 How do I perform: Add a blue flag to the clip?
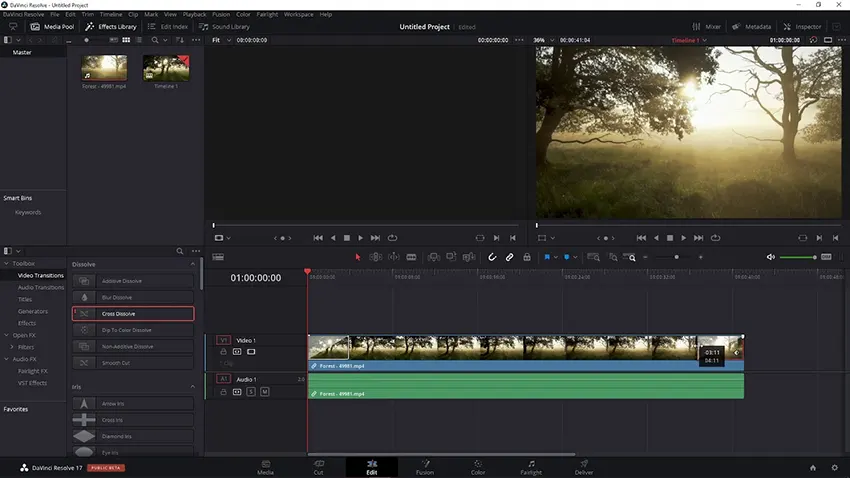tap(547, 257)
